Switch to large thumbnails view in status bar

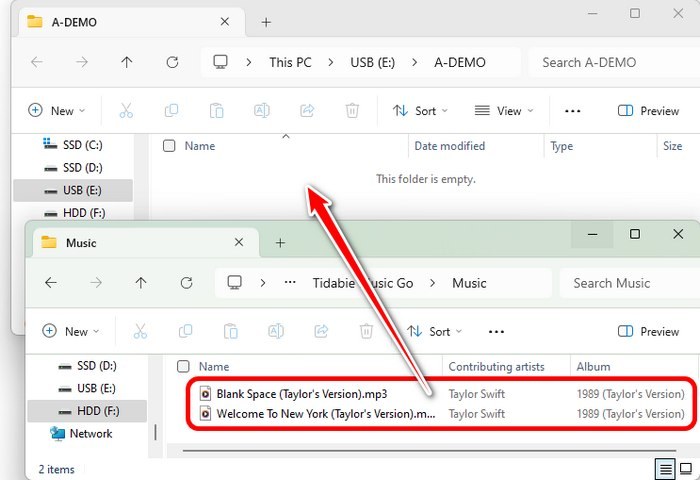coord(687,468)
